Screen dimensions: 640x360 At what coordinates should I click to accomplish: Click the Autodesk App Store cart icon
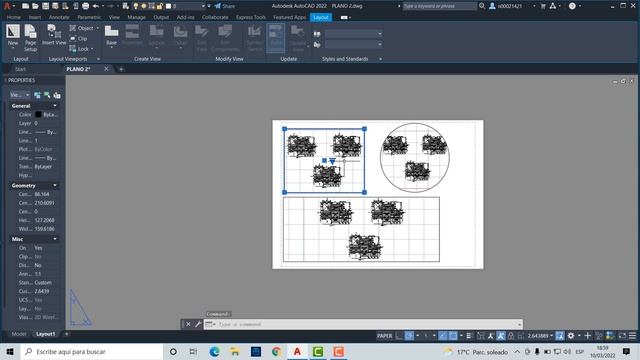pos(543,6)
